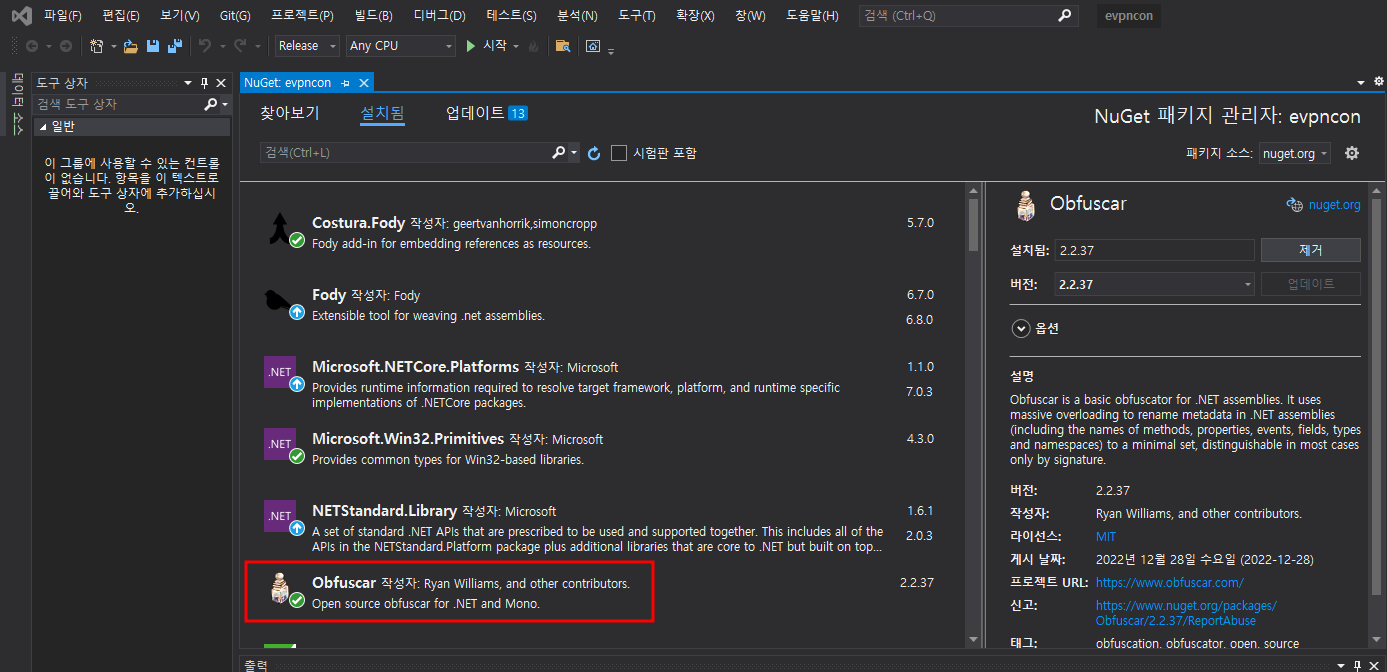Open the Build menu (빌드)
Image resolution: width=1387 pixels, height=672 pixels.
pyautogui.click(x=374, y=16)
